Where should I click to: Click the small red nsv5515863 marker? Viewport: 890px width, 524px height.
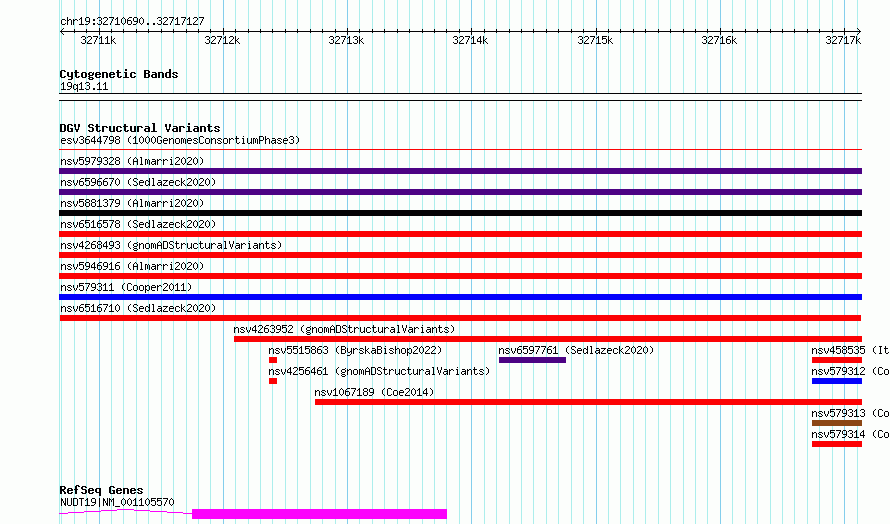273,360
